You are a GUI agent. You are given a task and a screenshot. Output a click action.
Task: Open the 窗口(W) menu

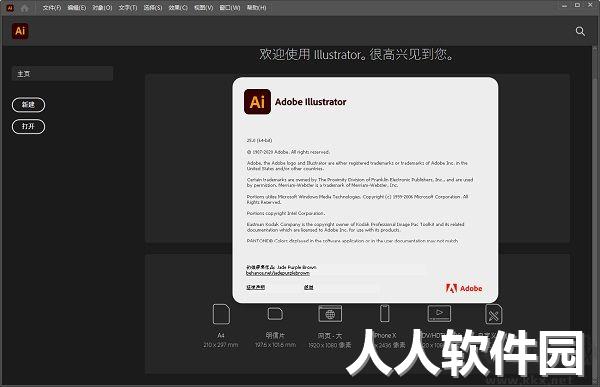pos(230,8)
